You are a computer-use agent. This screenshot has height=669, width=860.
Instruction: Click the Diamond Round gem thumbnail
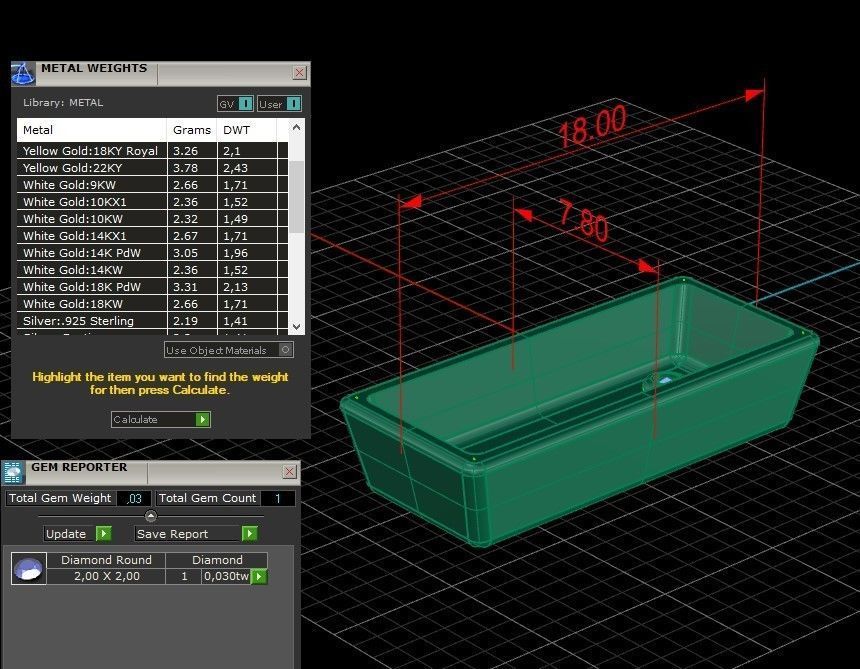tap(29, 569)
